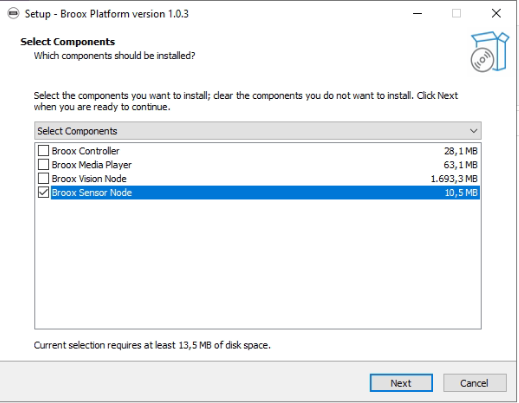Enable the Broox Controller checkbox
519x403 pixels.
point(43,151)
